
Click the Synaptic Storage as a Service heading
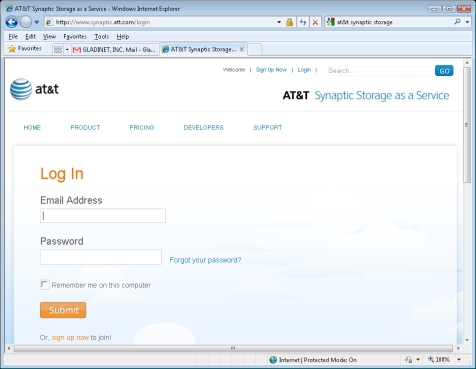pos(382,95)
